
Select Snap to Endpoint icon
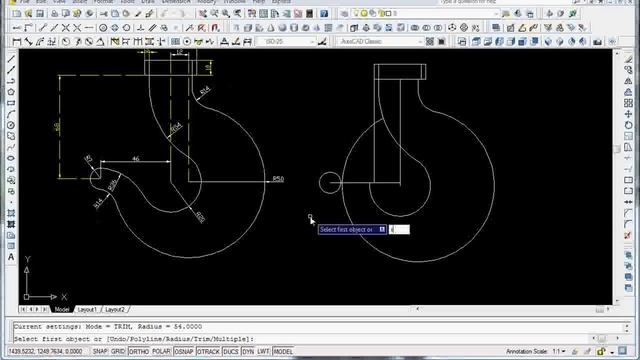pyautogui.click(x=42, y=28)
